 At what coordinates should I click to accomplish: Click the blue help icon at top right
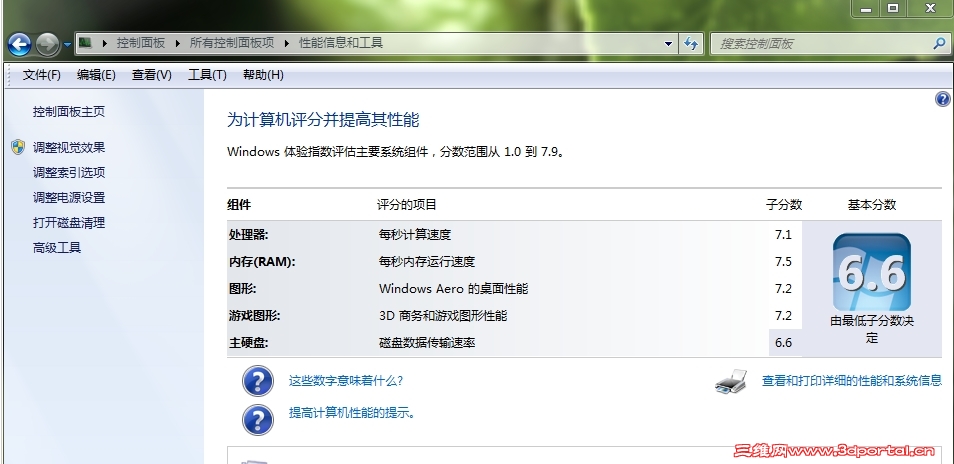click(x=942, y=99)
